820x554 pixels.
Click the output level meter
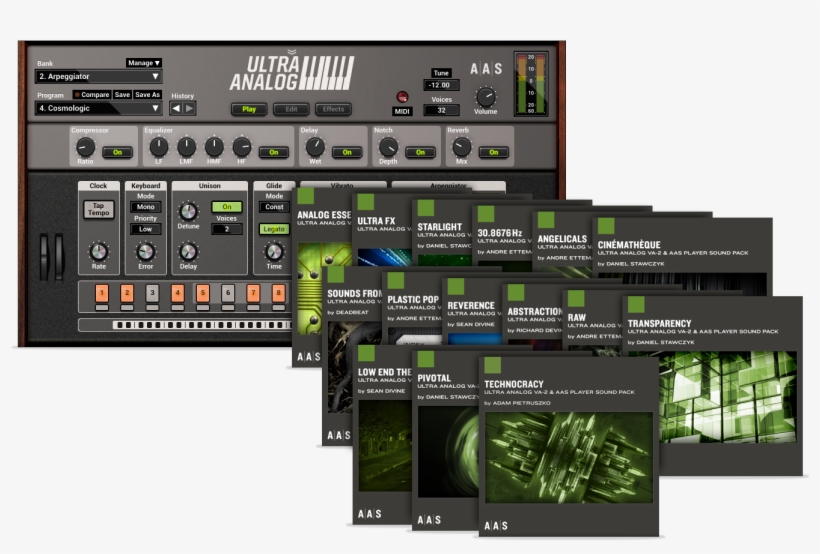click(x=531, y=84)
